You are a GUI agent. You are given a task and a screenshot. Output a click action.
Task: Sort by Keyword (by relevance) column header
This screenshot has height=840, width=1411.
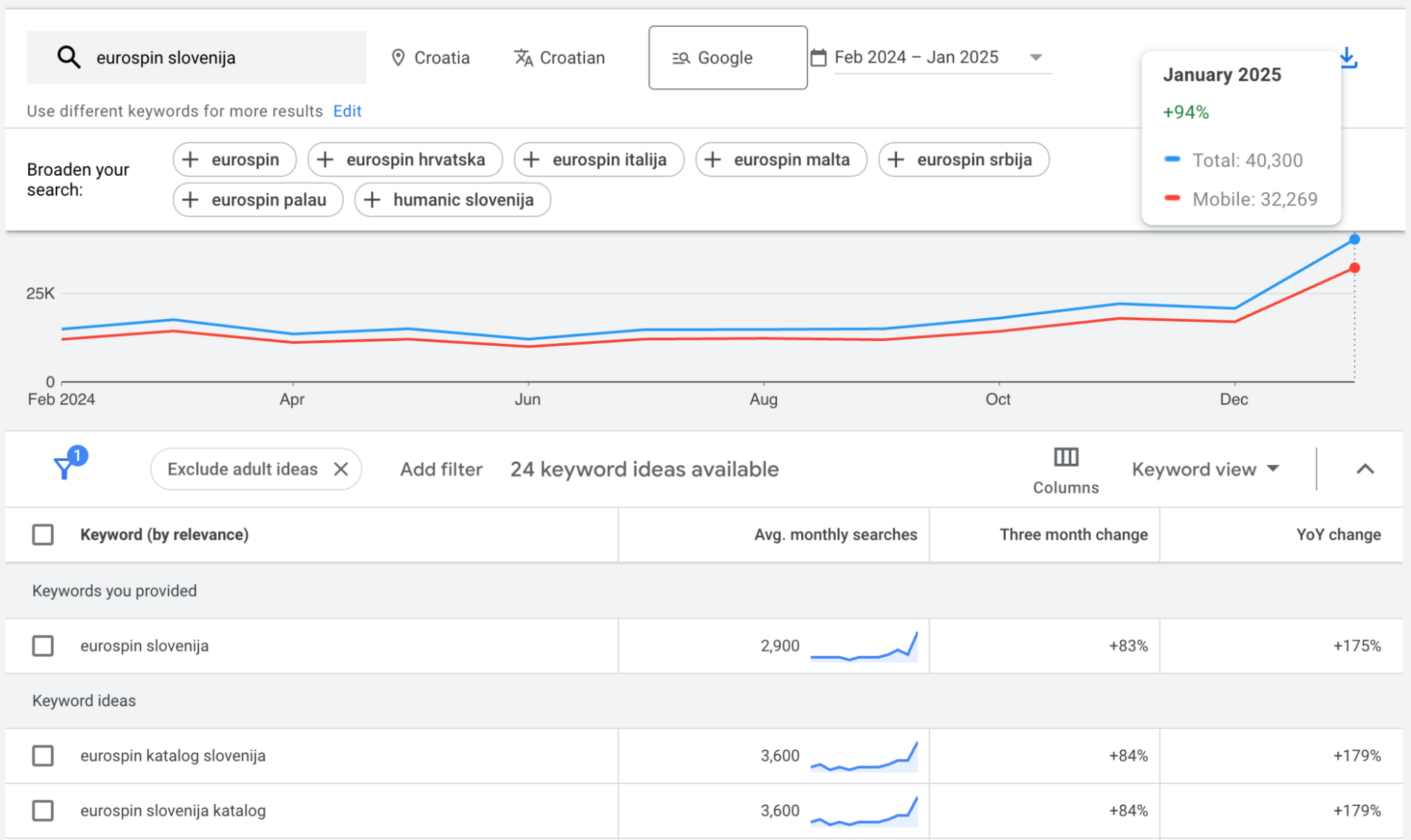tap(164, 535)
